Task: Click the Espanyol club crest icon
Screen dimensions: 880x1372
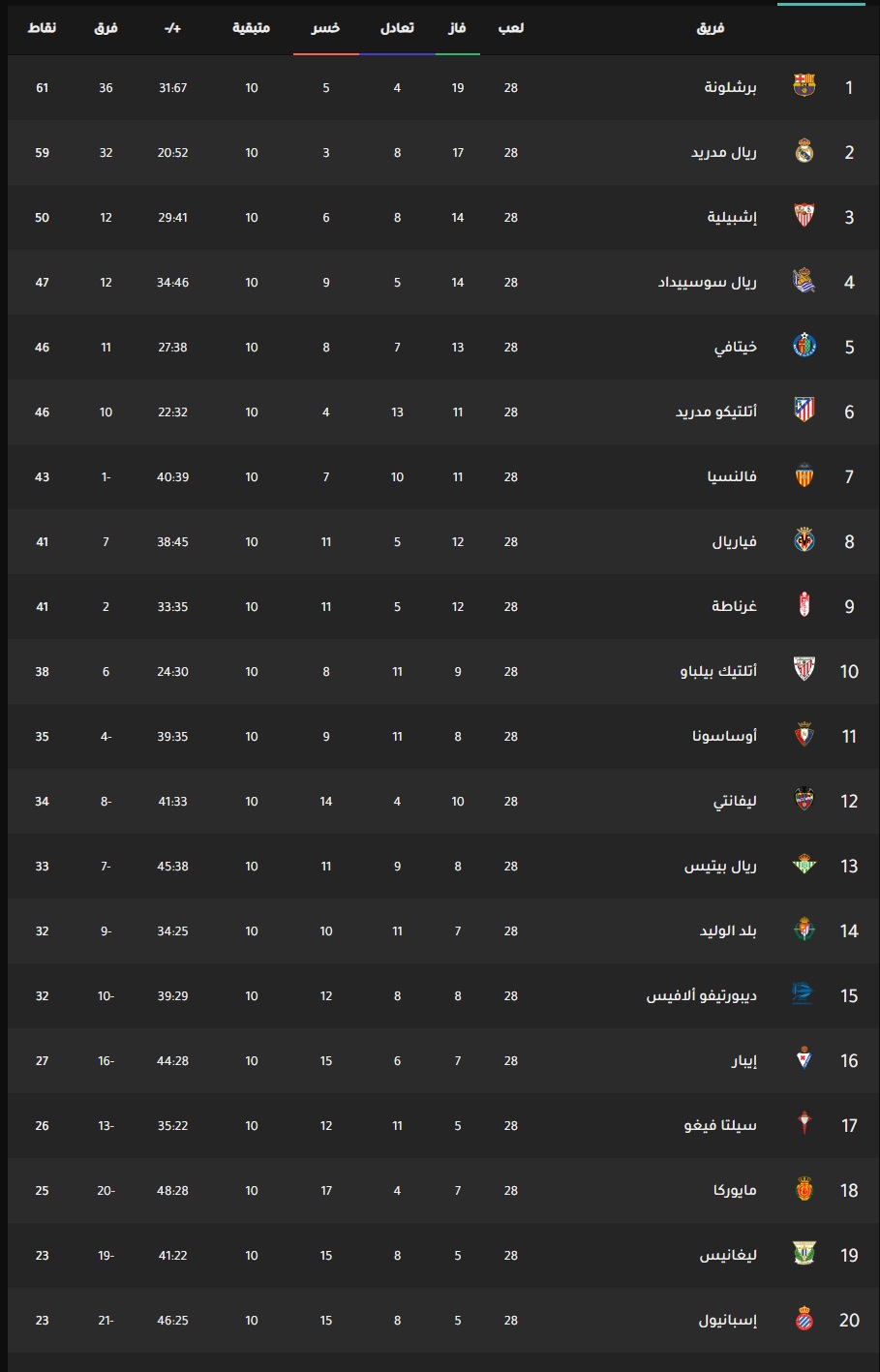Action: (804, 1319)
